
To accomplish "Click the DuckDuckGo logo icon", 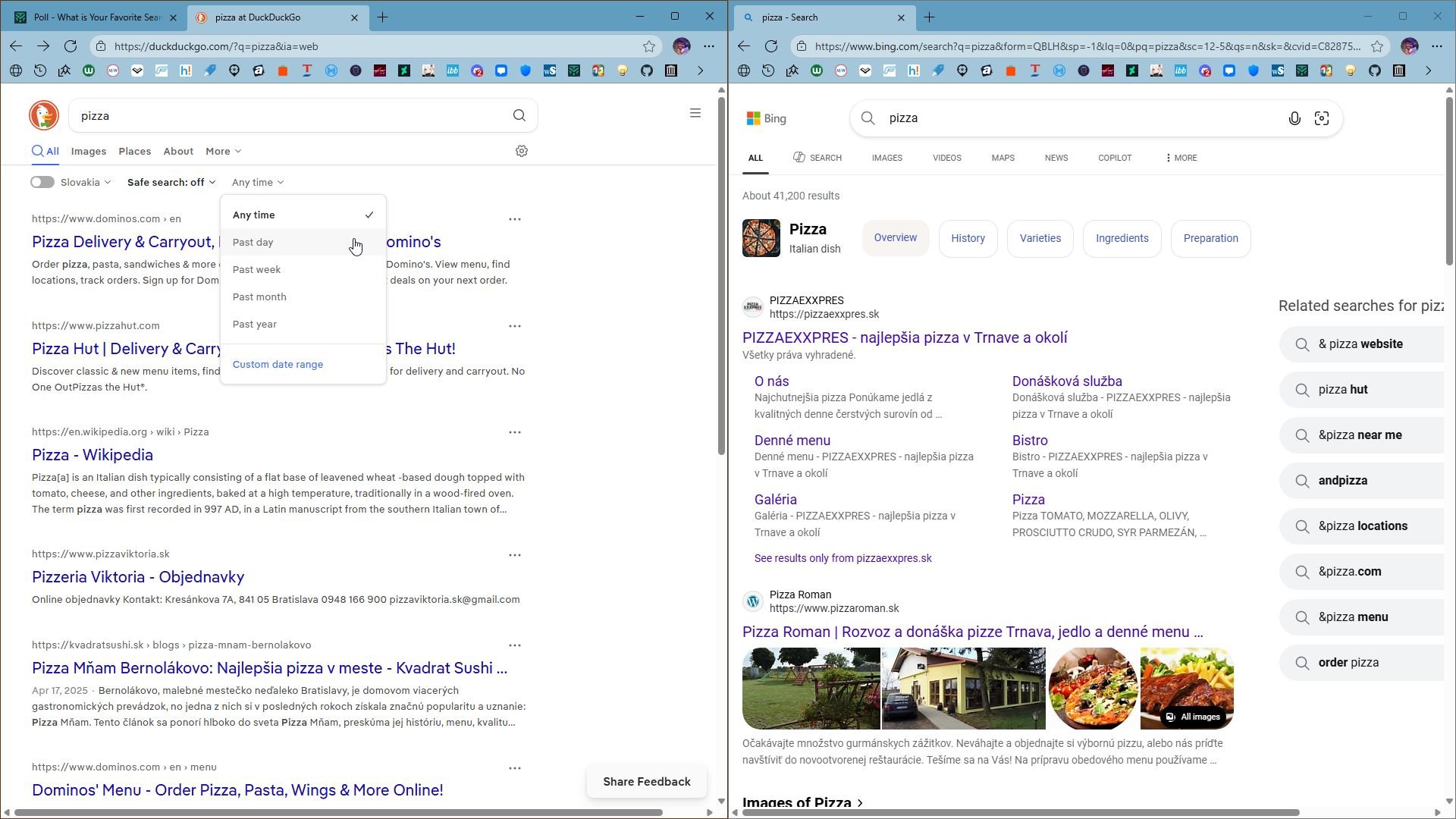I will [x=44, y=115].
